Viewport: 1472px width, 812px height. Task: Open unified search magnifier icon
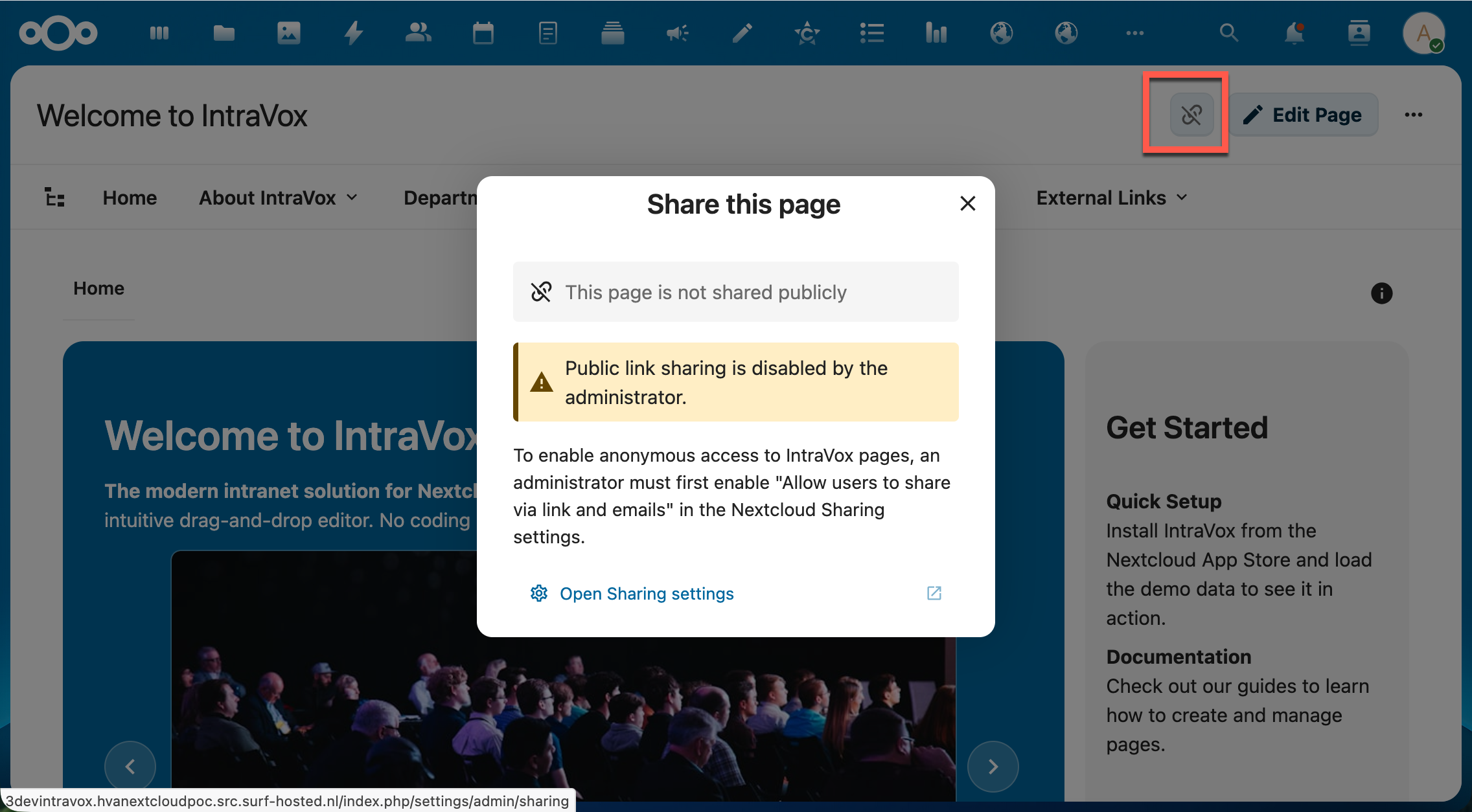(1229, 32)
